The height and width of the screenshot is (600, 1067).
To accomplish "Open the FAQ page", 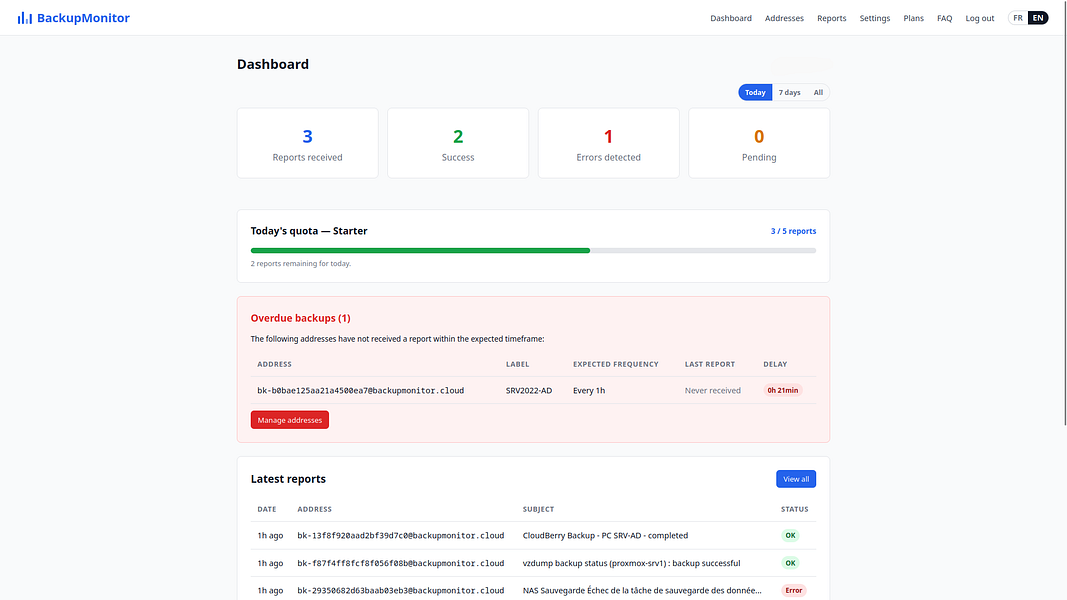I will 945,18.
